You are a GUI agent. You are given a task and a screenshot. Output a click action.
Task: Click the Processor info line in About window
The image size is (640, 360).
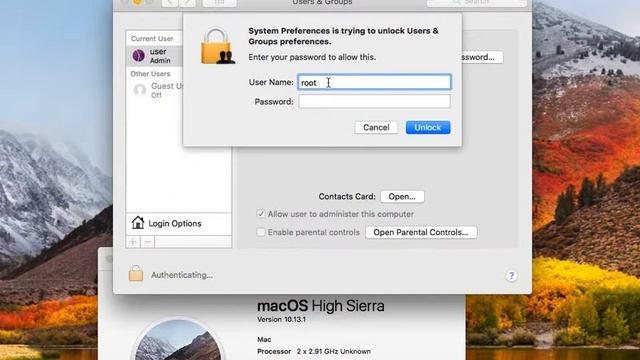[x=313, y=351]
